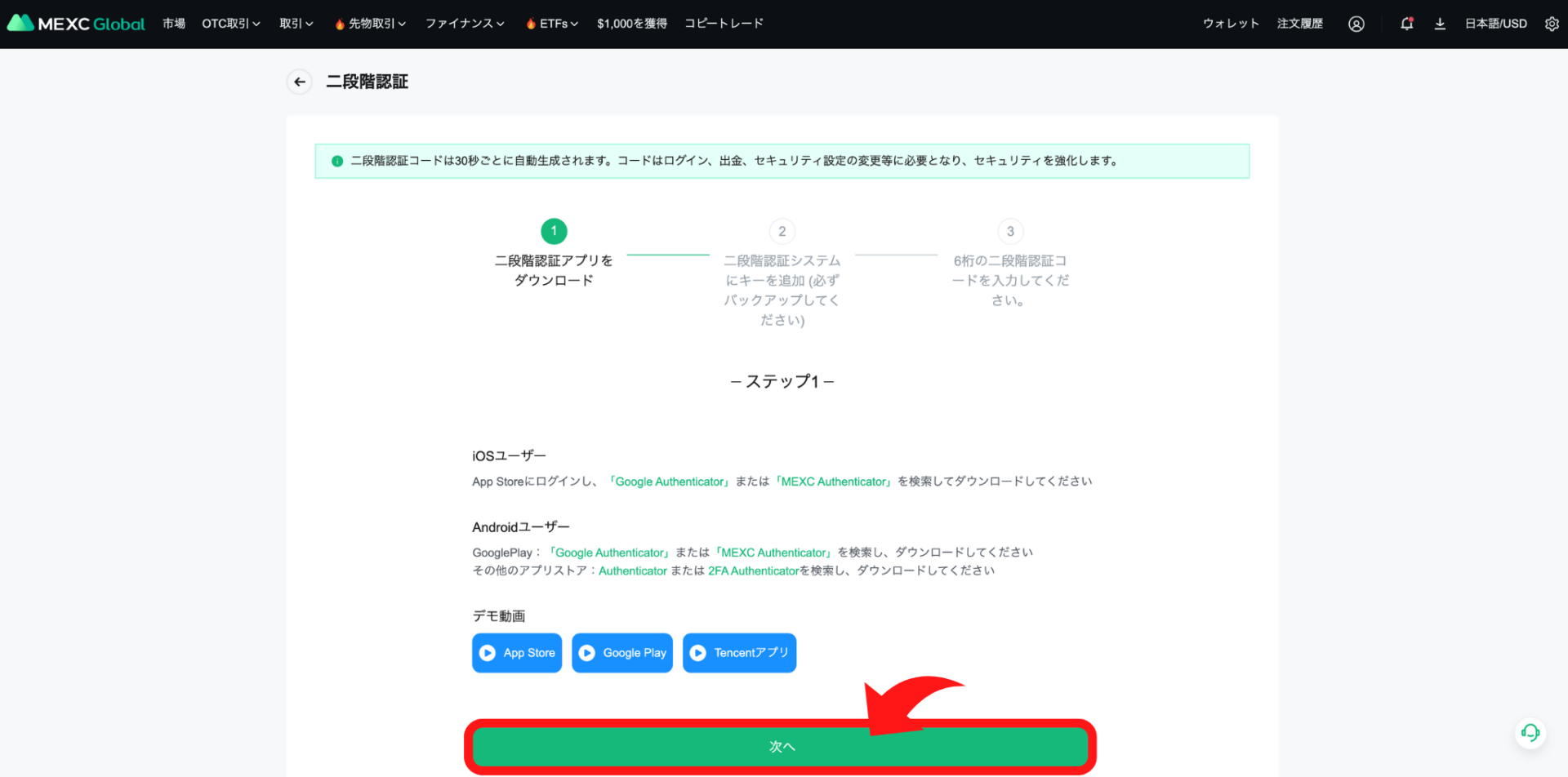This screenshot has width=1568, height=777.
Task: Expand the ETFs dropdown menu
Action: [552, 24]
